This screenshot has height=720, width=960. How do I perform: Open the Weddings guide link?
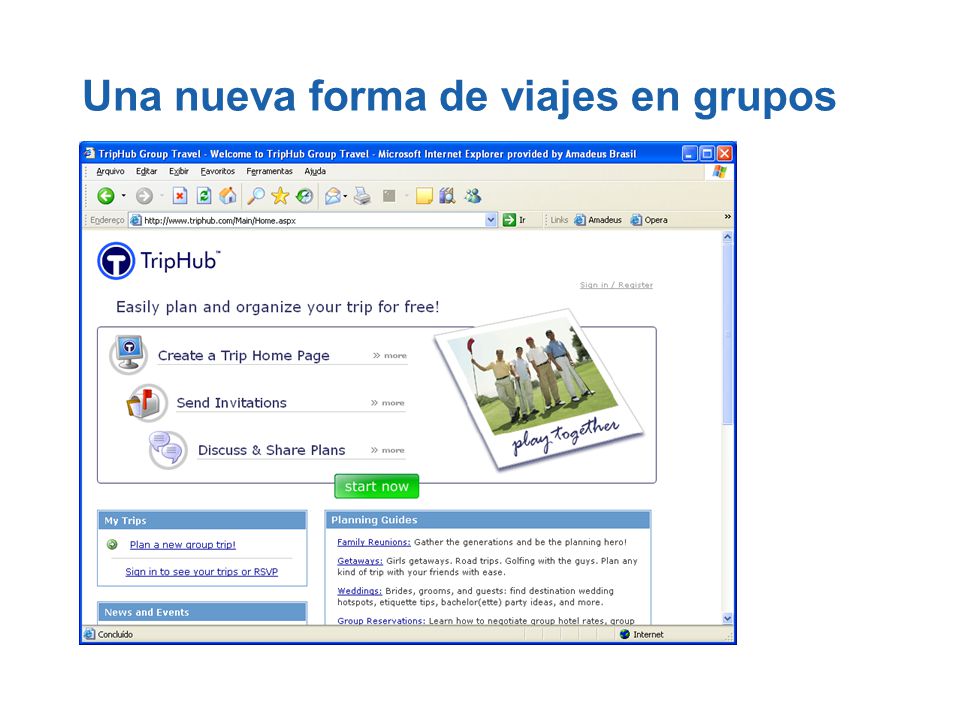[359, 591]
